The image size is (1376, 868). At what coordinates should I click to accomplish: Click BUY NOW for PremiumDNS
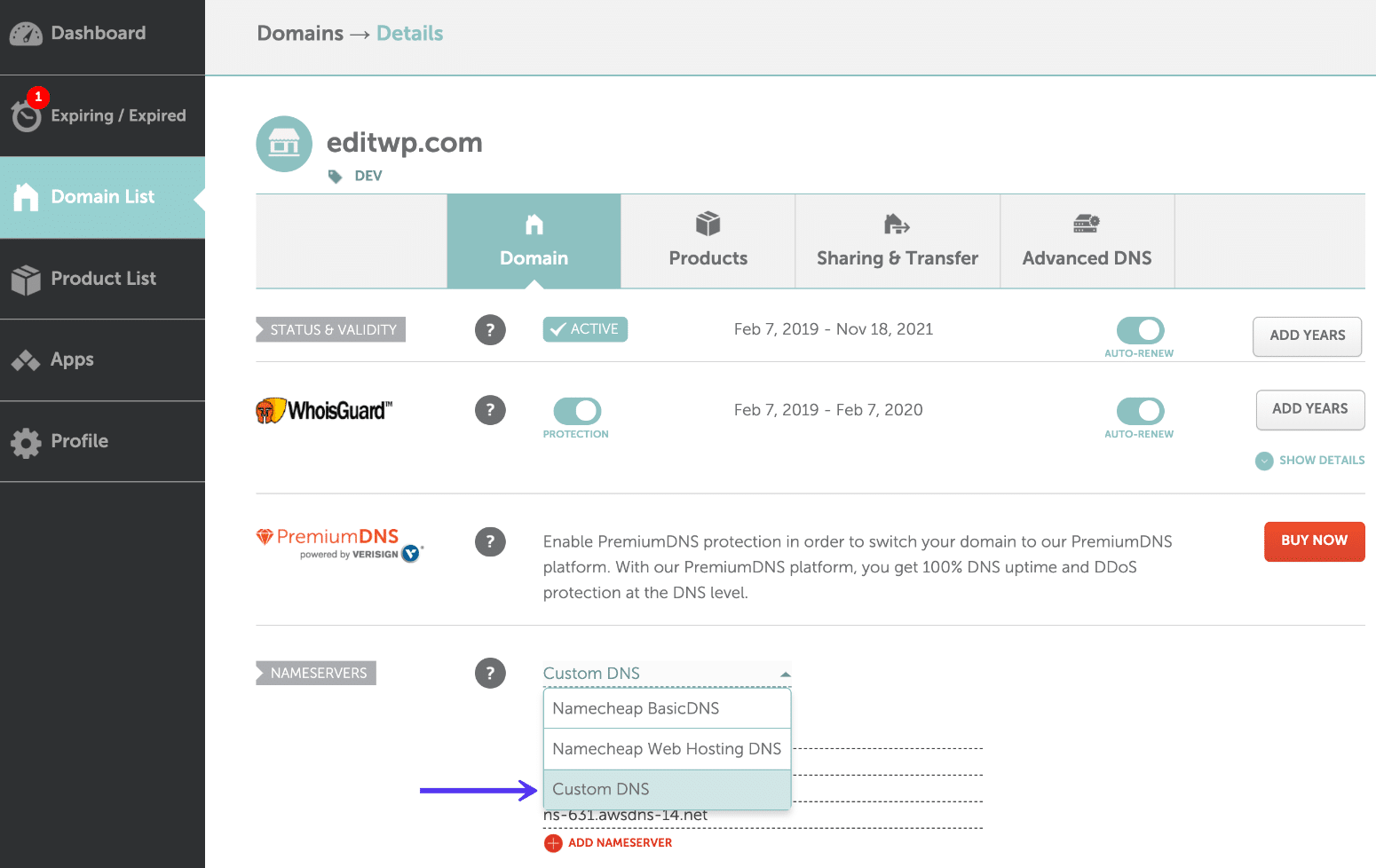[1314, 541]
